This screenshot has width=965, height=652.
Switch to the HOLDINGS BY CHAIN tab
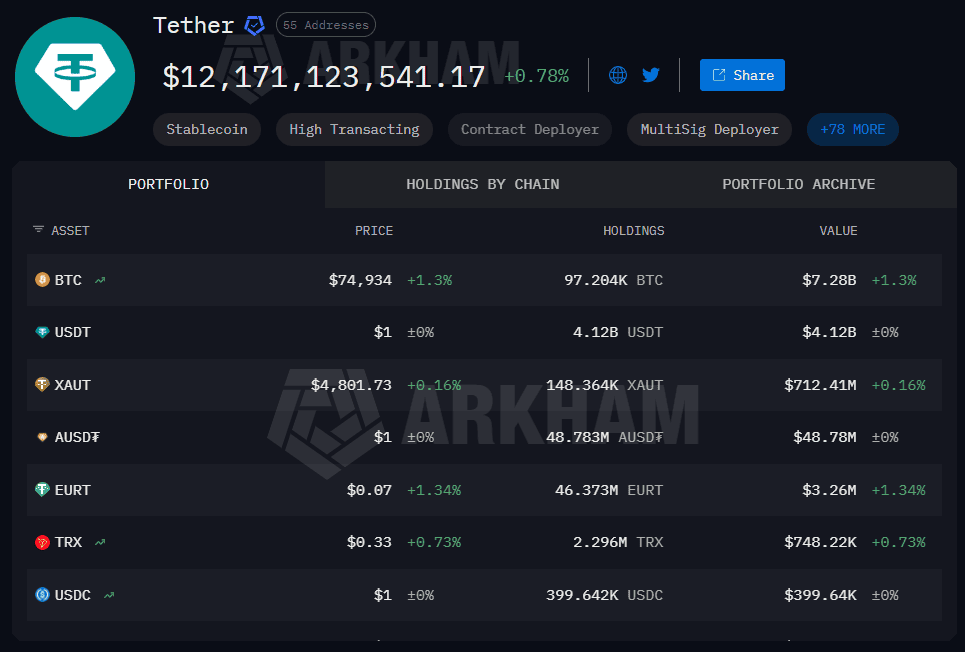[x=483, y=184]
